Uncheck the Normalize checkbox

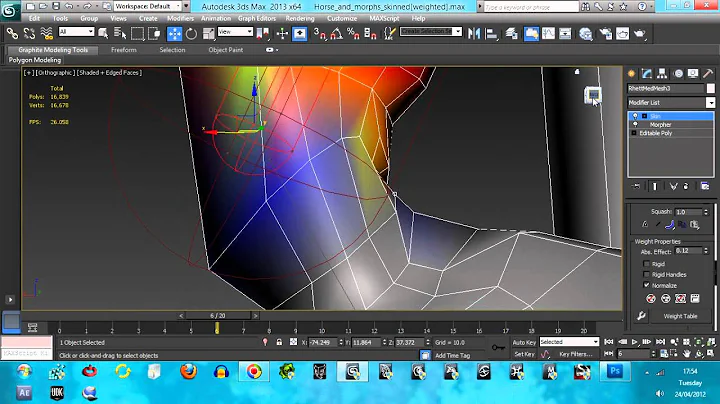646,285
